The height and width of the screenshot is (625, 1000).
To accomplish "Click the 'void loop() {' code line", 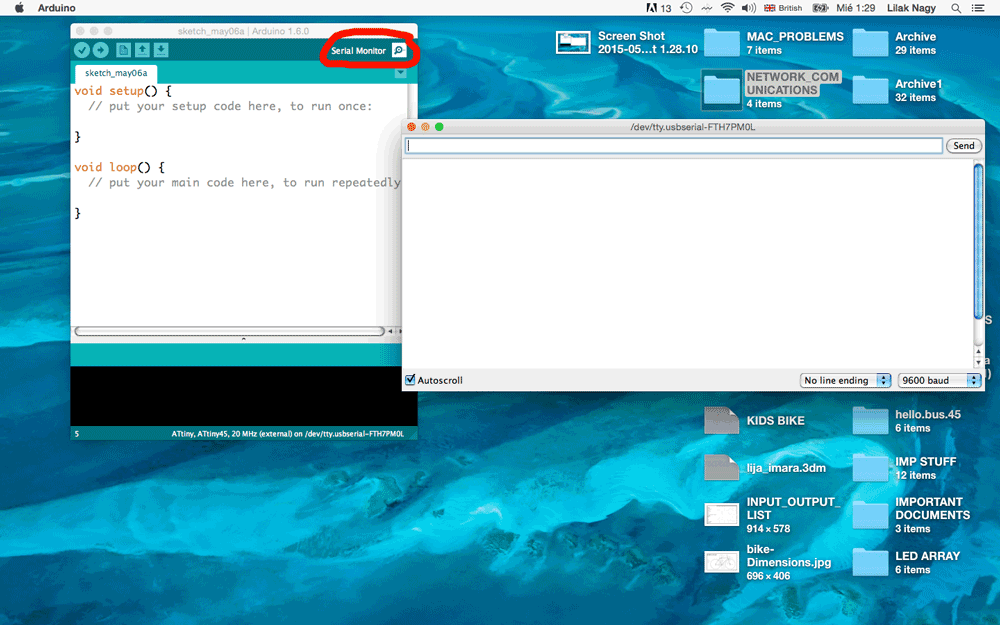I will click(x=119, y=167).
